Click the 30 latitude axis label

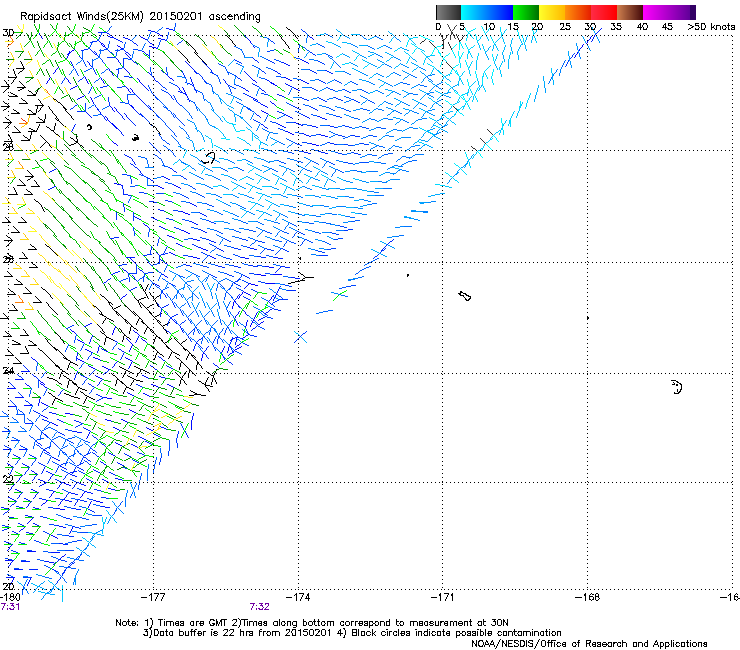(x=8, y=33)
